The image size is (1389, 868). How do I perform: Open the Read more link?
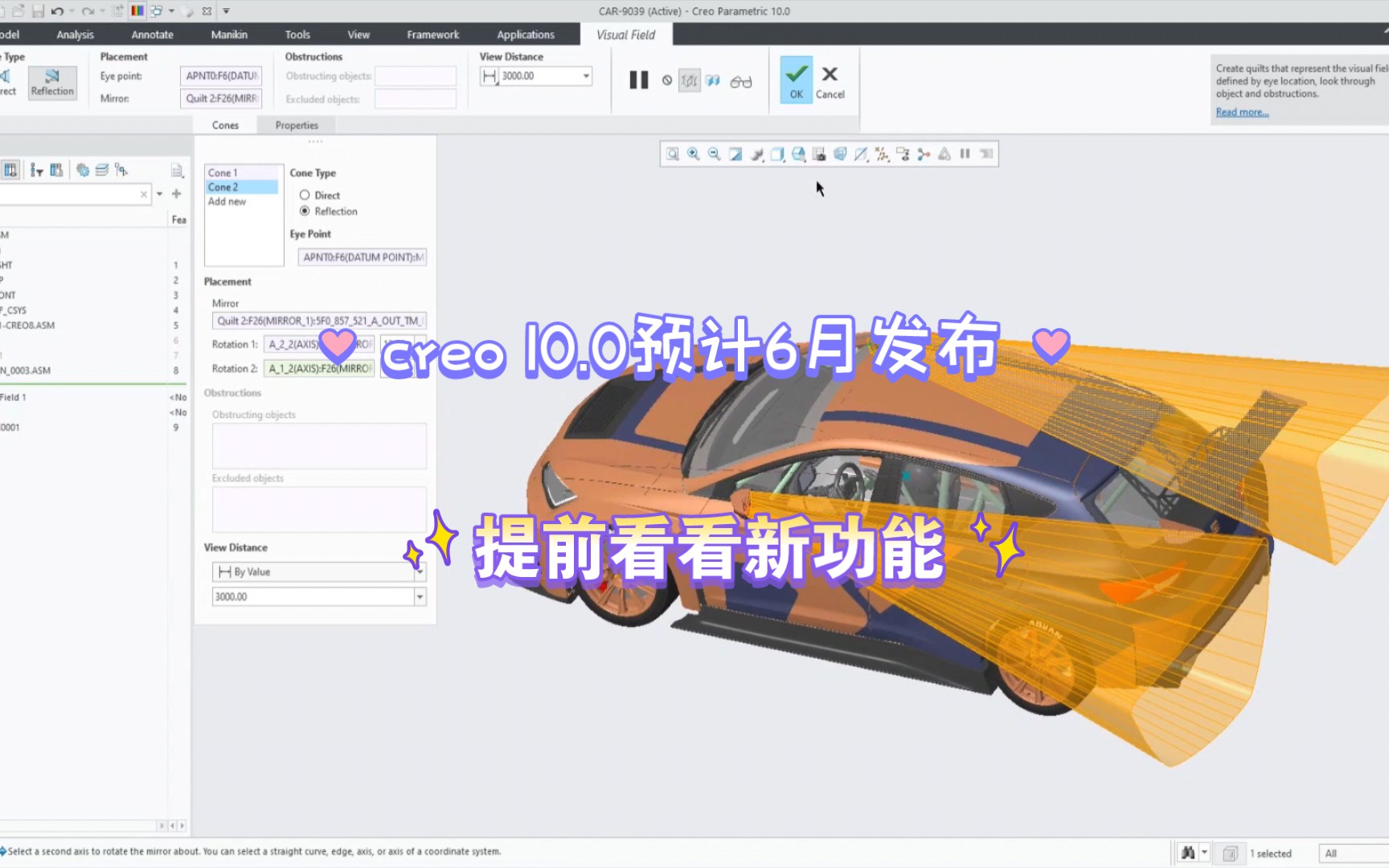(x=1241, y=112)
